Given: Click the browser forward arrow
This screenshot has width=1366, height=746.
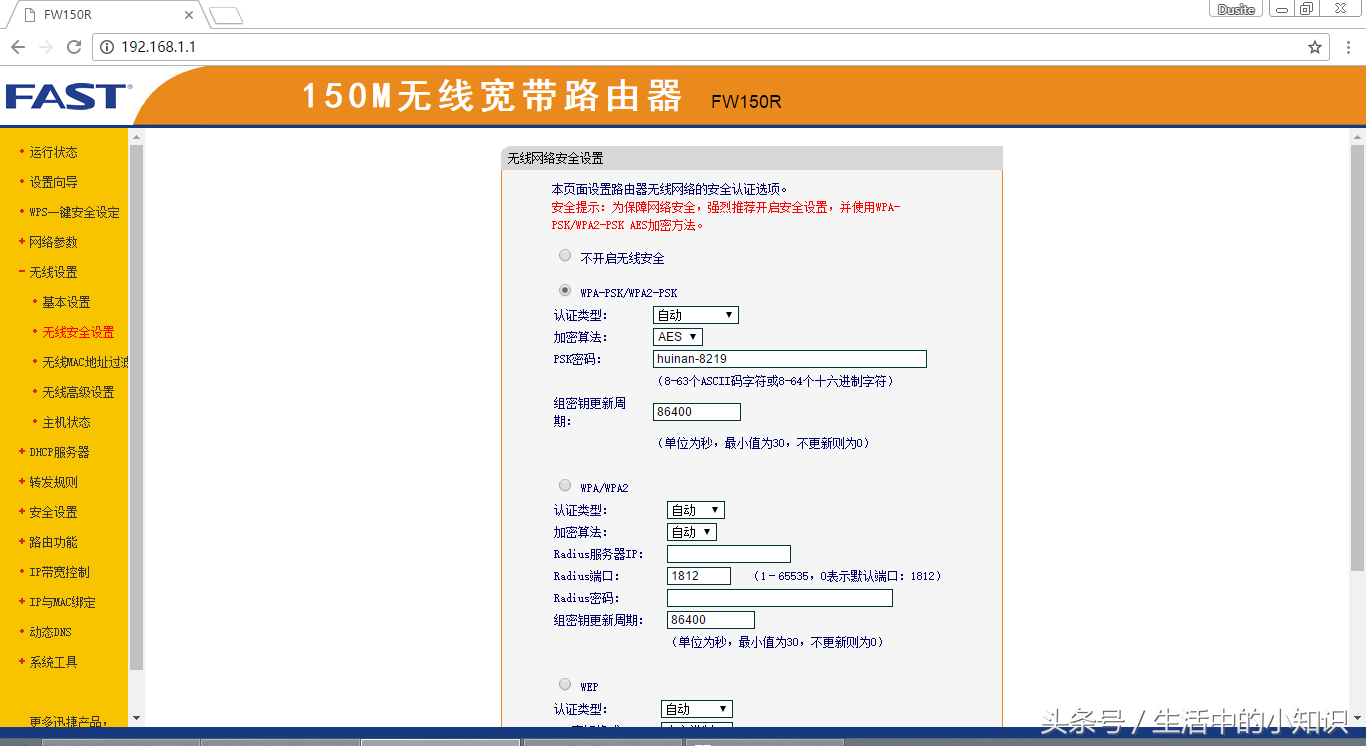Looking at the screenshot, I should point(46,47).
